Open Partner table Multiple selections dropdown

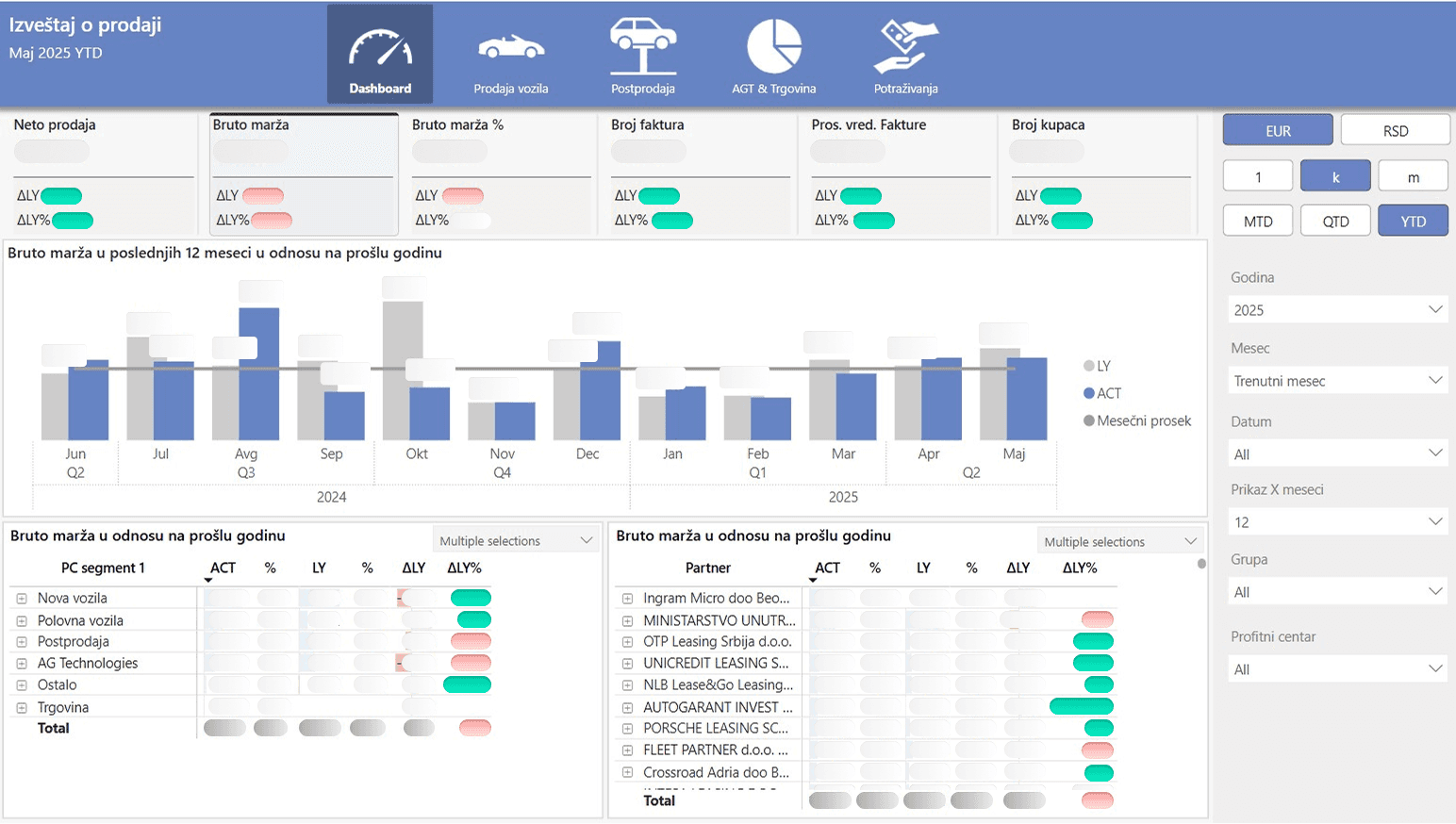point(1120,541)
